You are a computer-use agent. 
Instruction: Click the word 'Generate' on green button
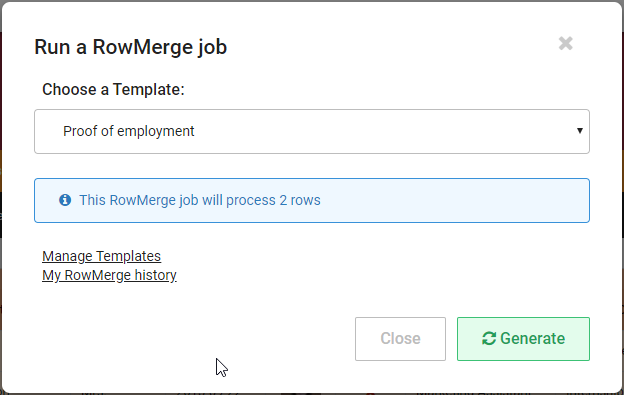pos(532,339)
